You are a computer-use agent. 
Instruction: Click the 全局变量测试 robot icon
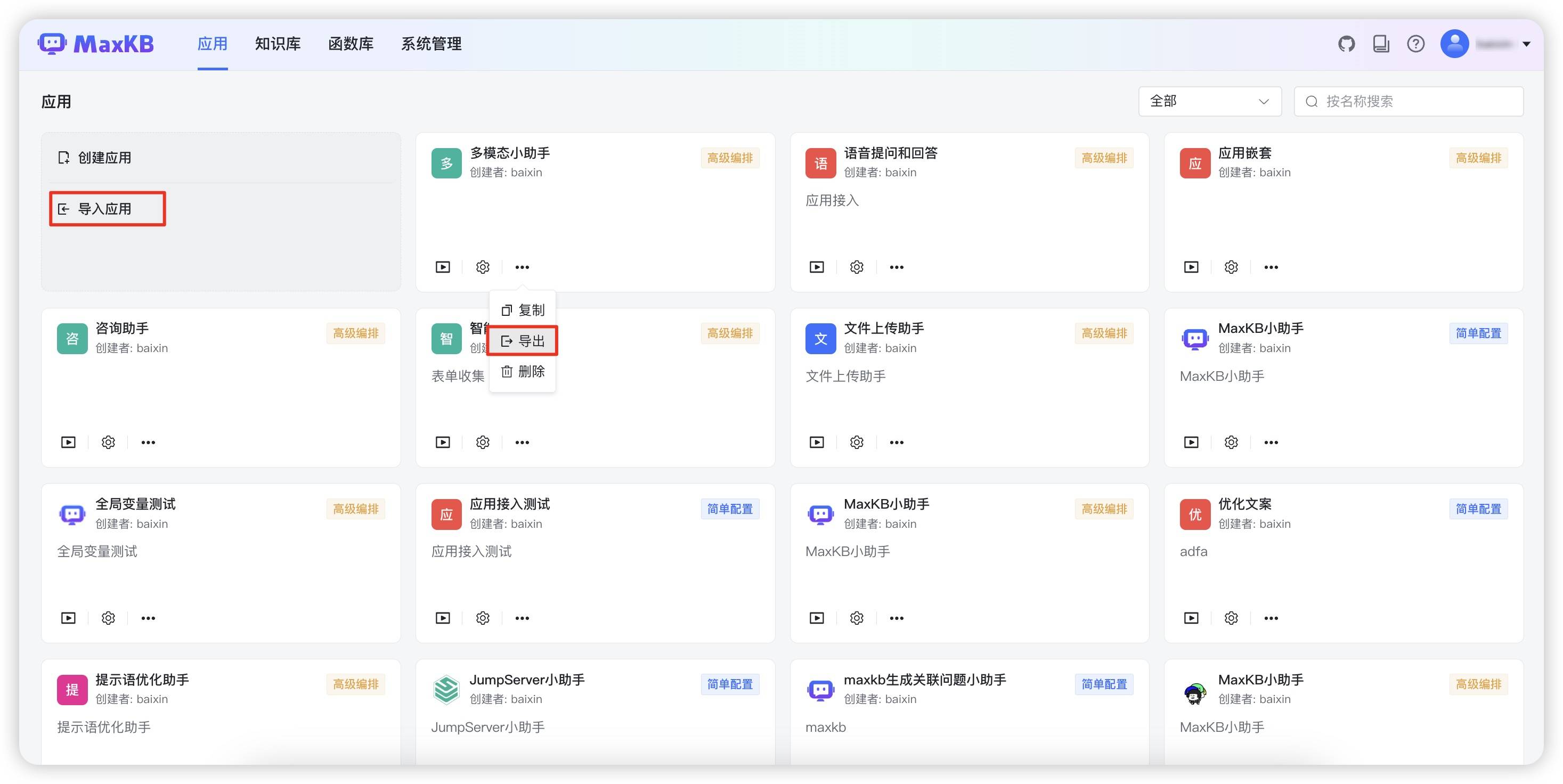(72, 514)
